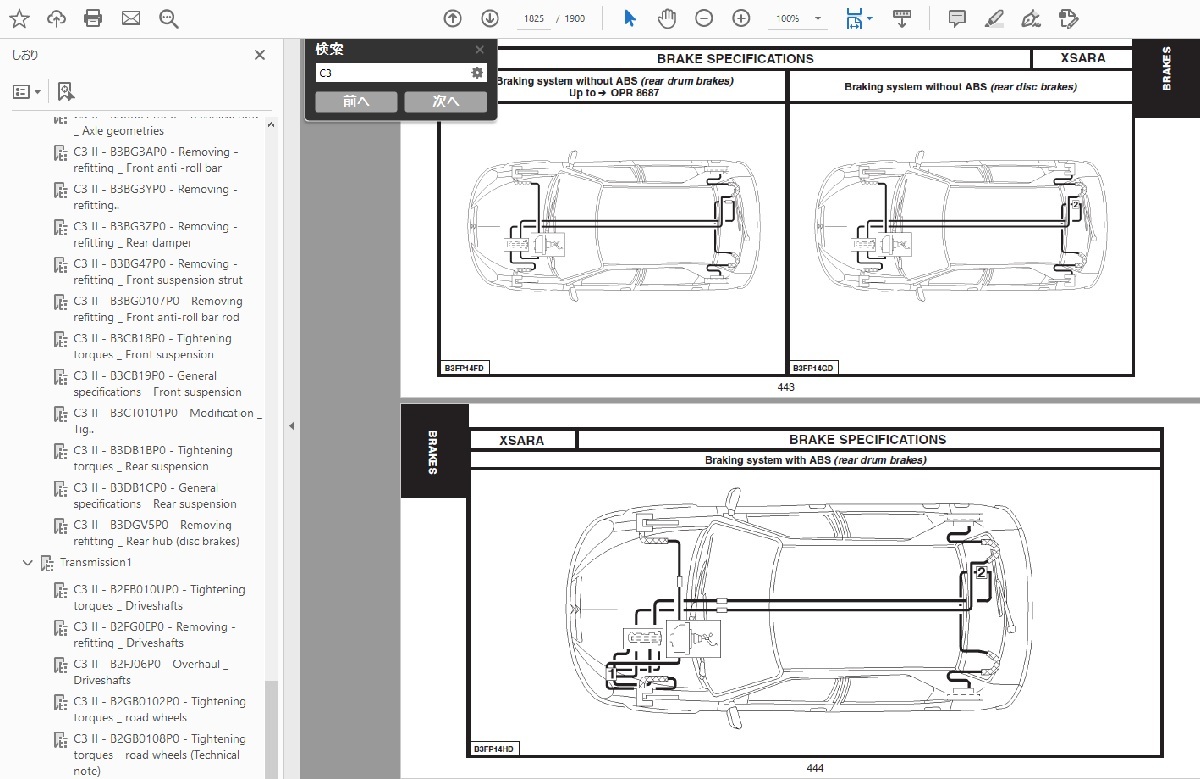The width and height of the screenshot is (1200, 779).
Task: Open the Front suspension strut bookmark
Action: point(158,272)
